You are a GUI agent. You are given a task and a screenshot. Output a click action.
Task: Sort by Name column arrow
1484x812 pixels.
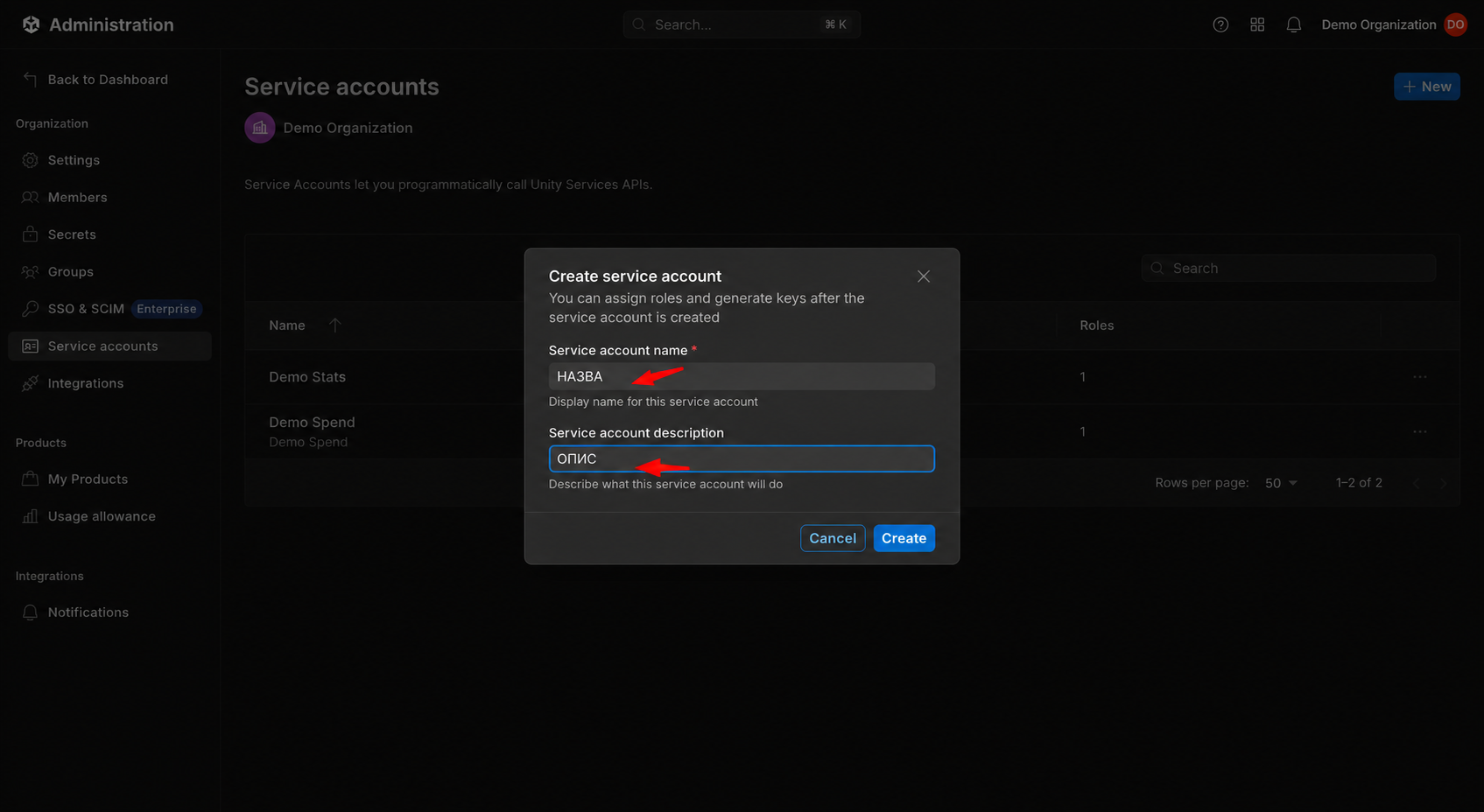pos(334,325)
